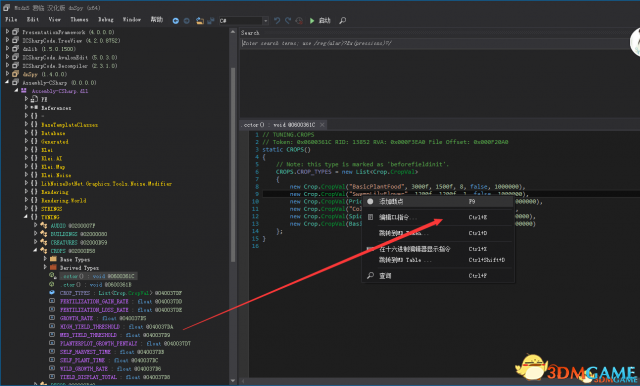Click the navigate forward arrow icon
The image size is (640, 386).
click(x=187, y=20)
